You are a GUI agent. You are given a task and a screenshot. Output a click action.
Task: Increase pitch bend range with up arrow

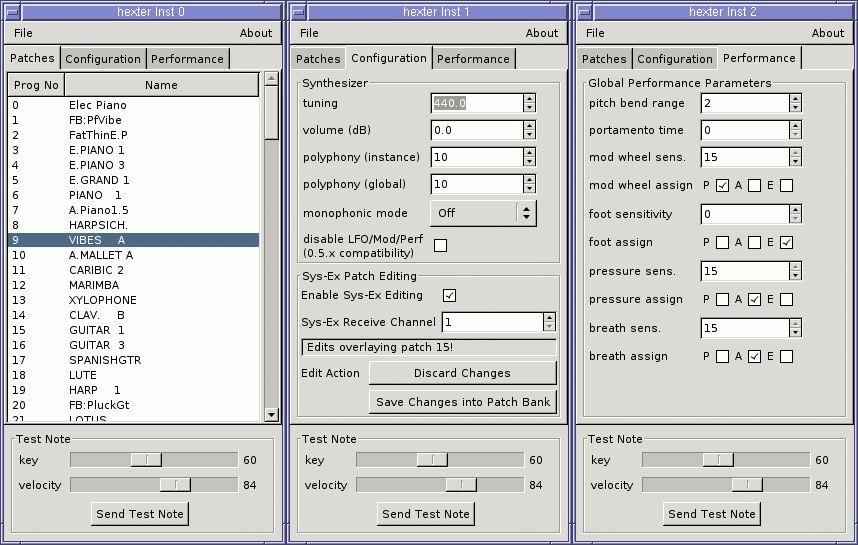[x=795, y=98]
